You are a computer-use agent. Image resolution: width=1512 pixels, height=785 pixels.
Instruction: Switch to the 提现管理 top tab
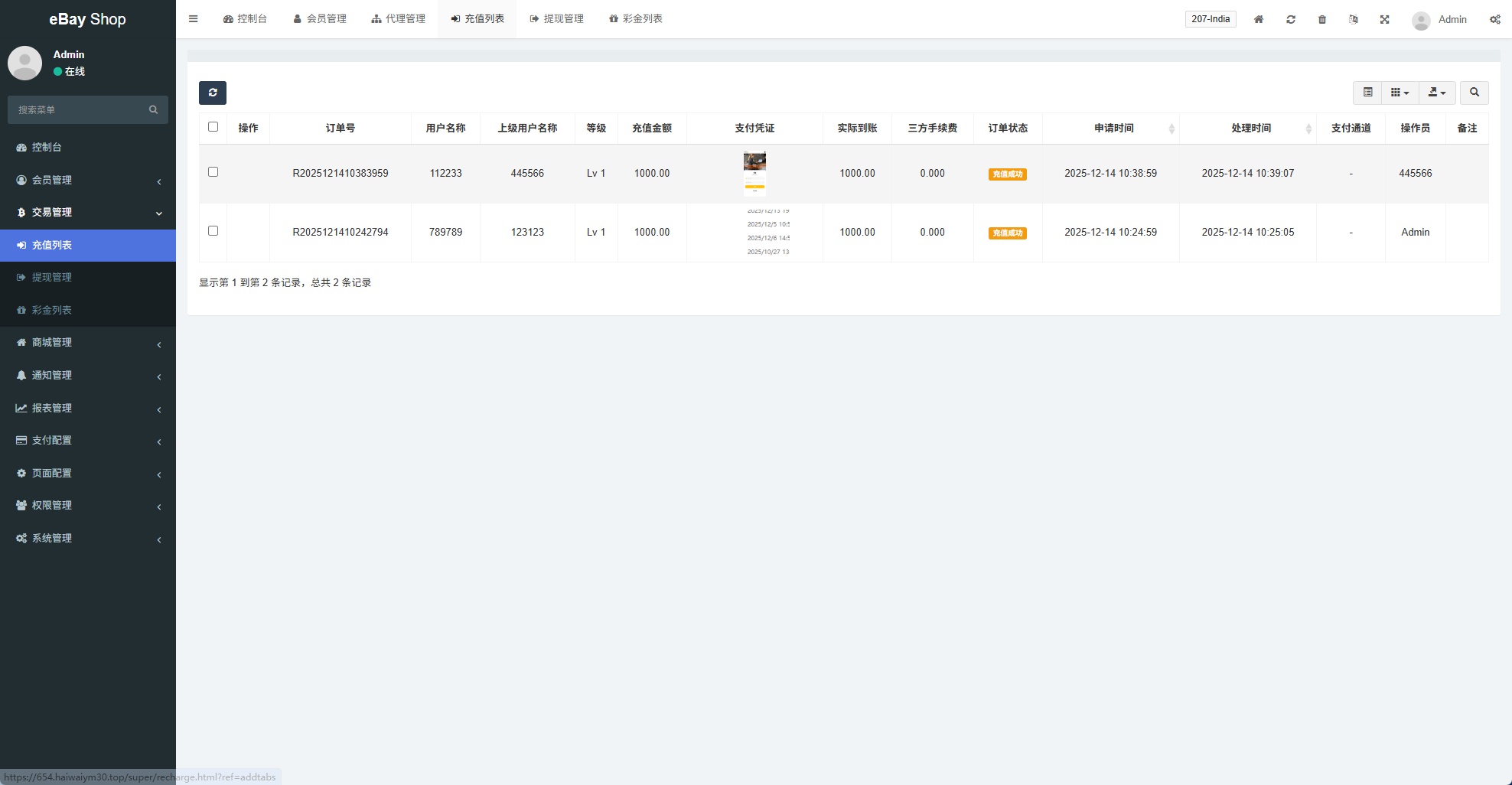pyautogui.click(x=556, y=19)
